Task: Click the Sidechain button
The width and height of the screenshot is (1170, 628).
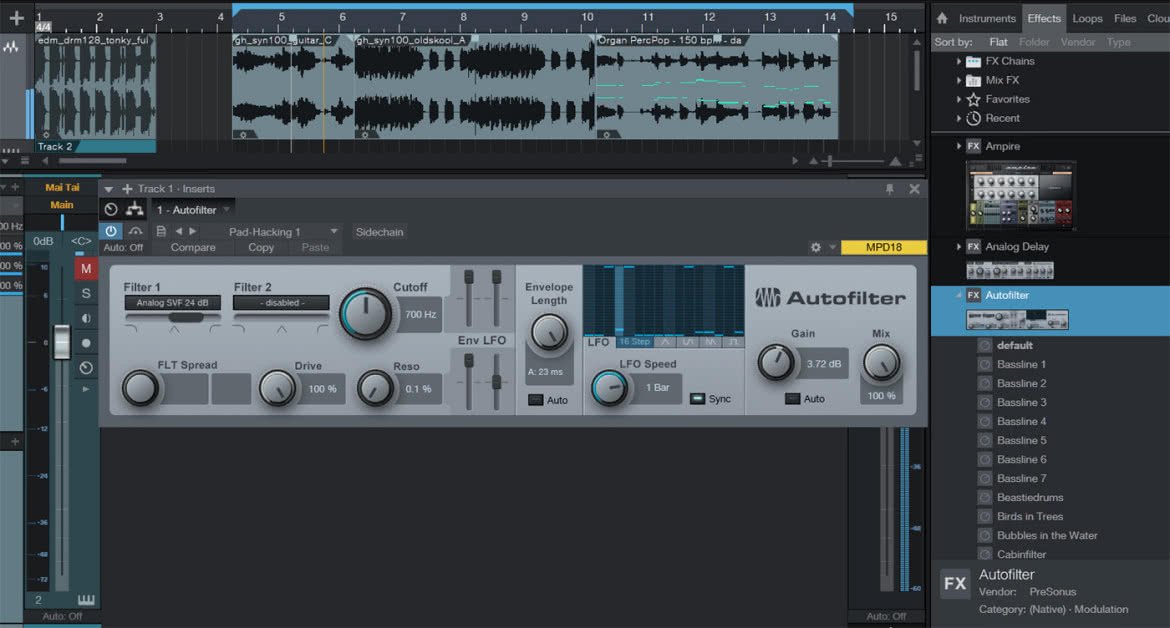Action: pos(379,232)
